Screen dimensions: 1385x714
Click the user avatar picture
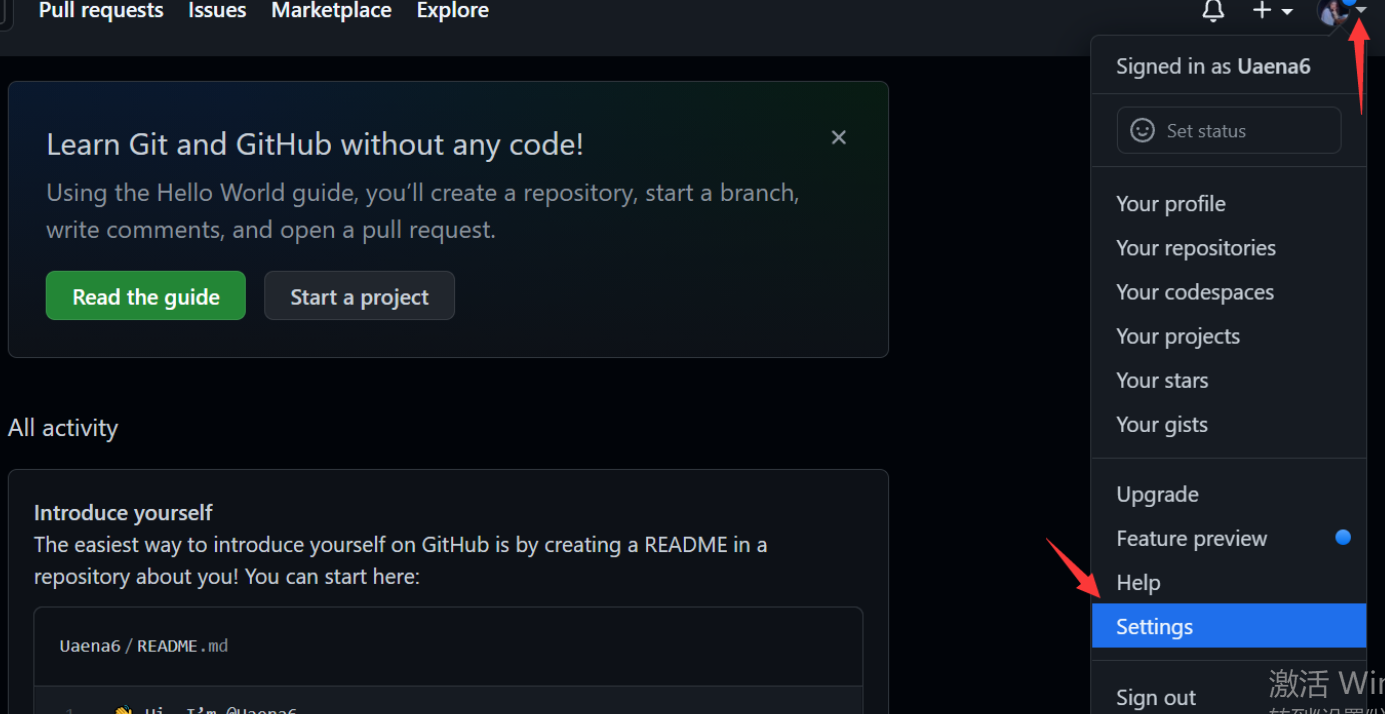[1335, 11]
